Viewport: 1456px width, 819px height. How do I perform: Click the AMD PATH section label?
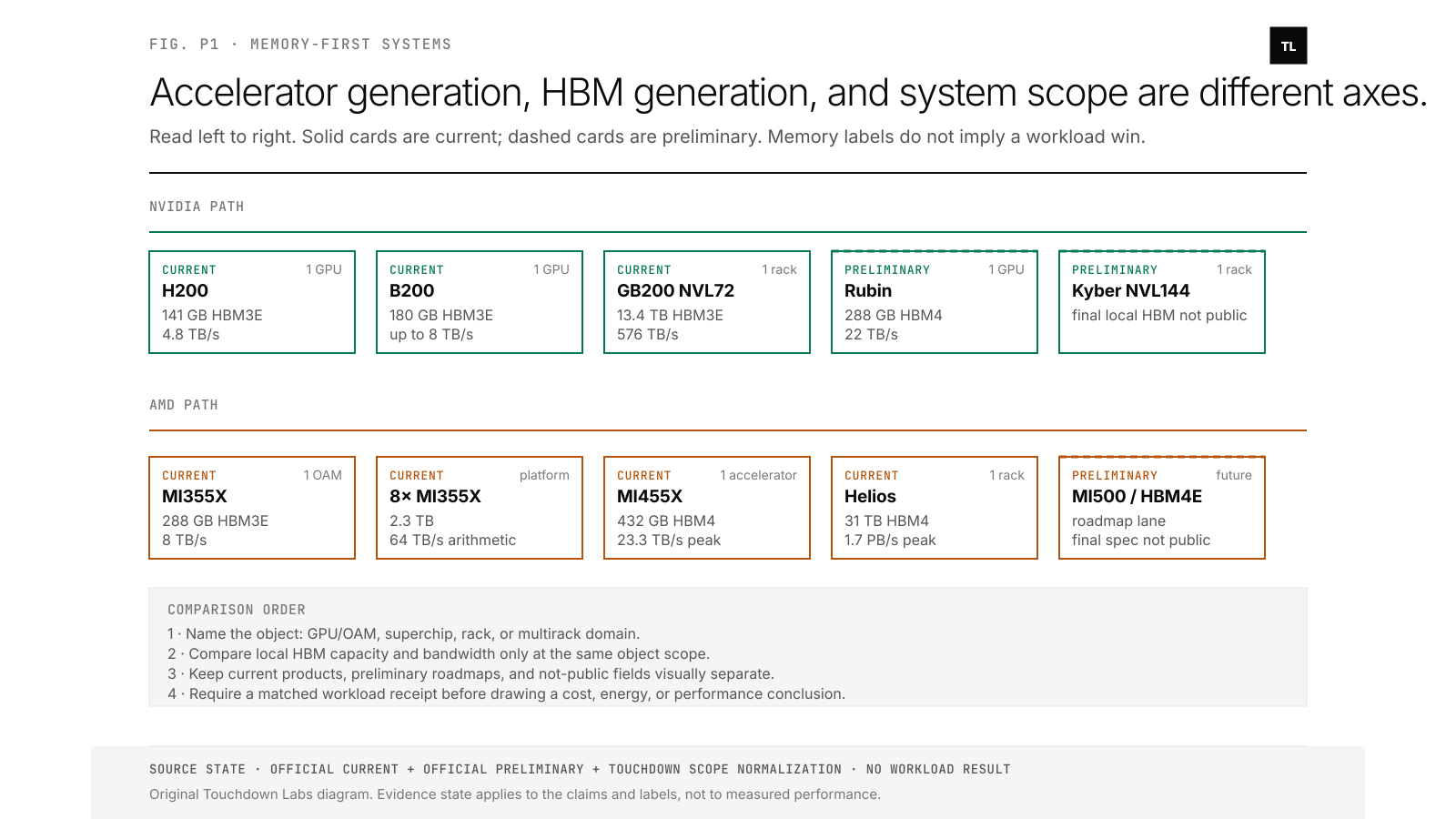tap(184, 405)
